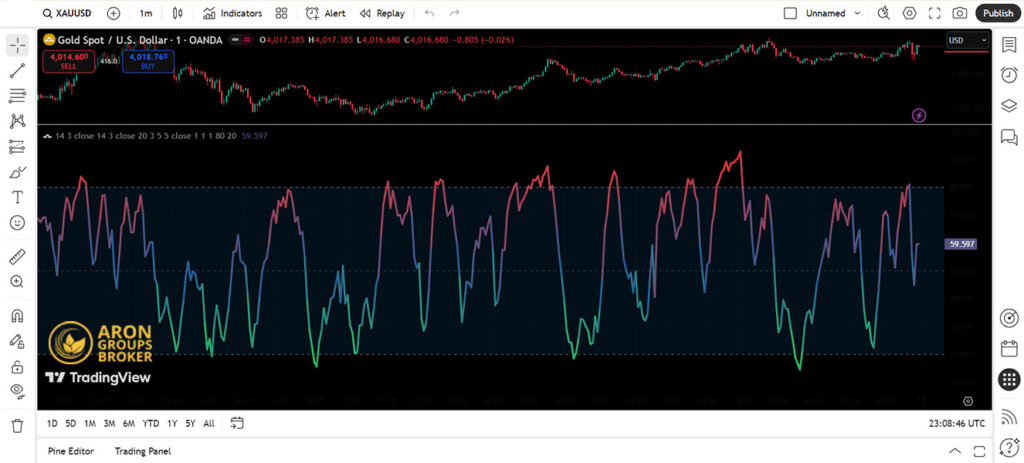
Task: Click the trash icon to remove drawings
Action: point(17,425)
